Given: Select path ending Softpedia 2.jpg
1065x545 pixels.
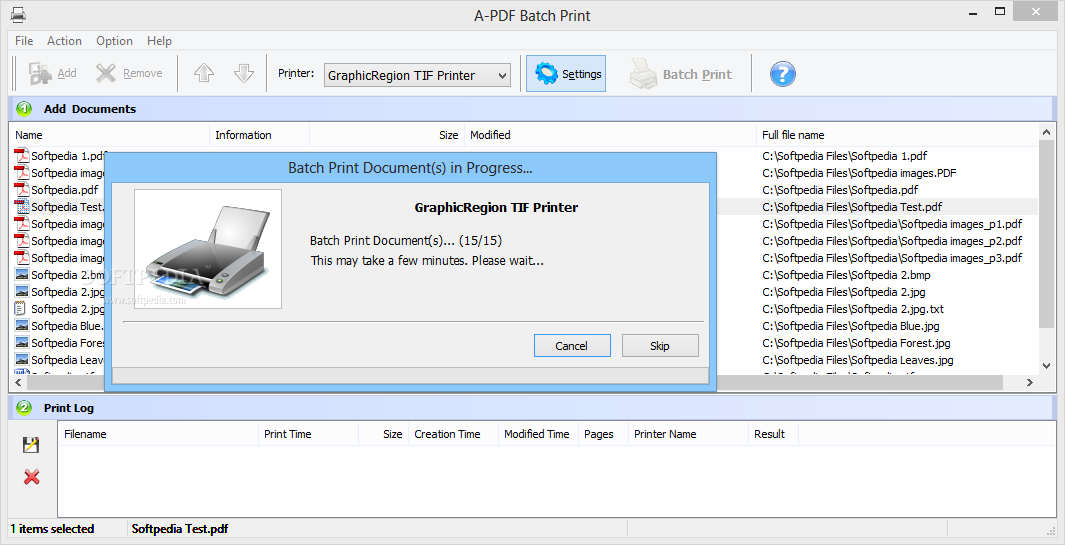Looking at the screenshot, I should tap(844, 292).
